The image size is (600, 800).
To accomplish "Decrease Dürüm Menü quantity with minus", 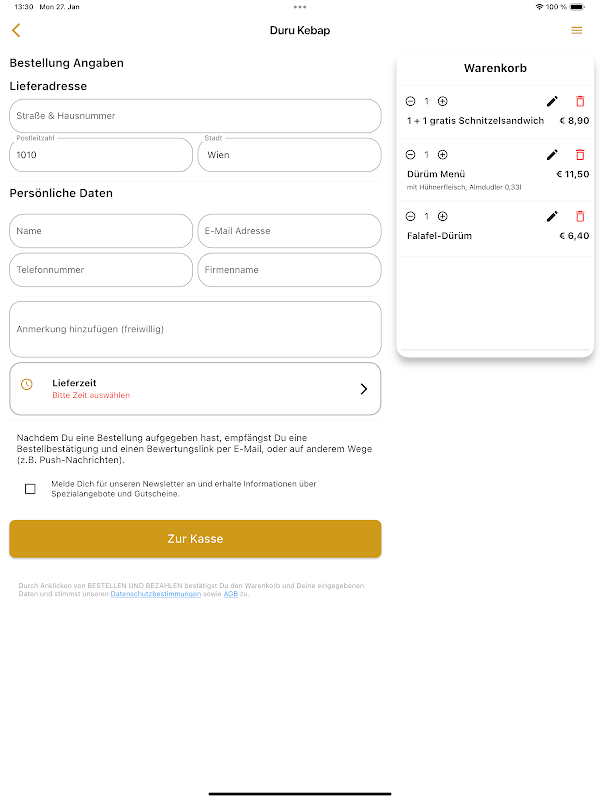I will [410, 155].
